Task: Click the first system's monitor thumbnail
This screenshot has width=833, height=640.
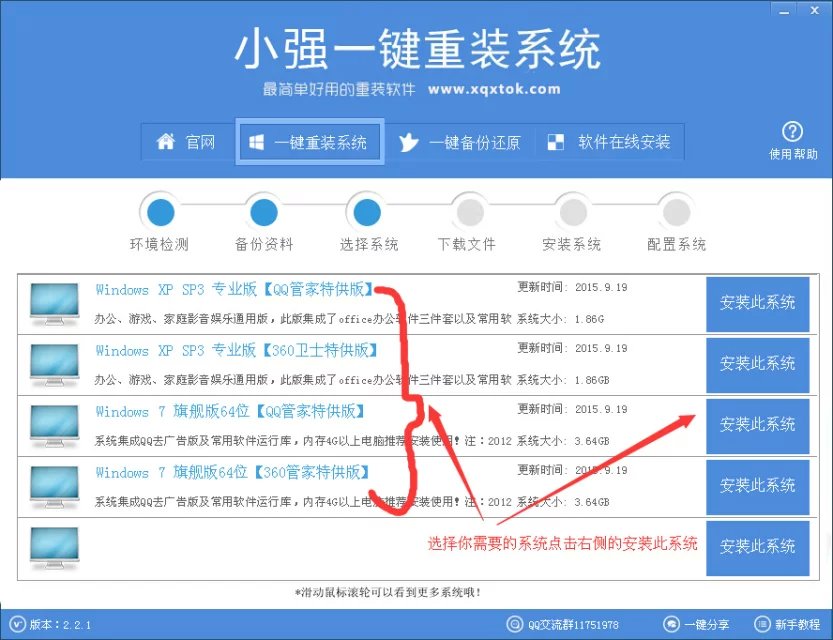Action: [52, 304]
